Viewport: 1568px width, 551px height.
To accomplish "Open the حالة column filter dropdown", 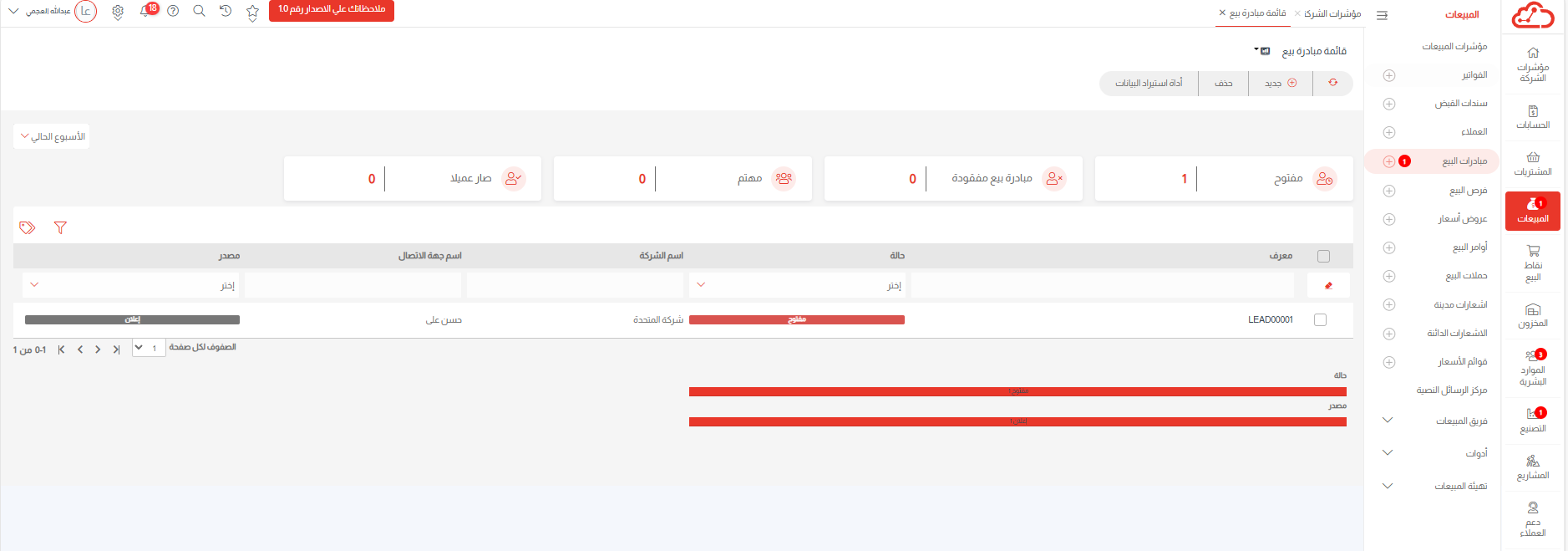I will coord(797,285).
